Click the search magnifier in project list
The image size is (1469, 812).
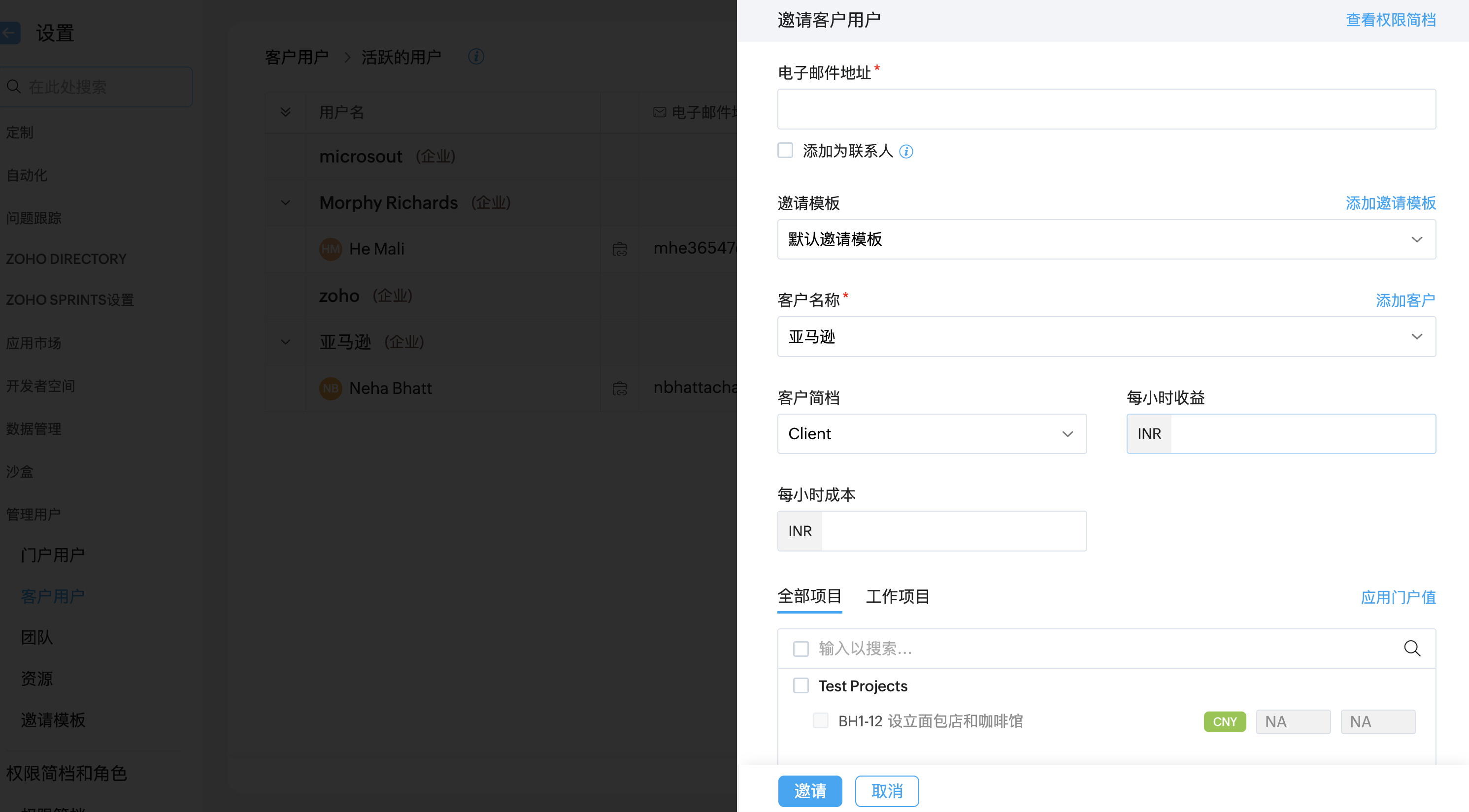pos(1411,649)
